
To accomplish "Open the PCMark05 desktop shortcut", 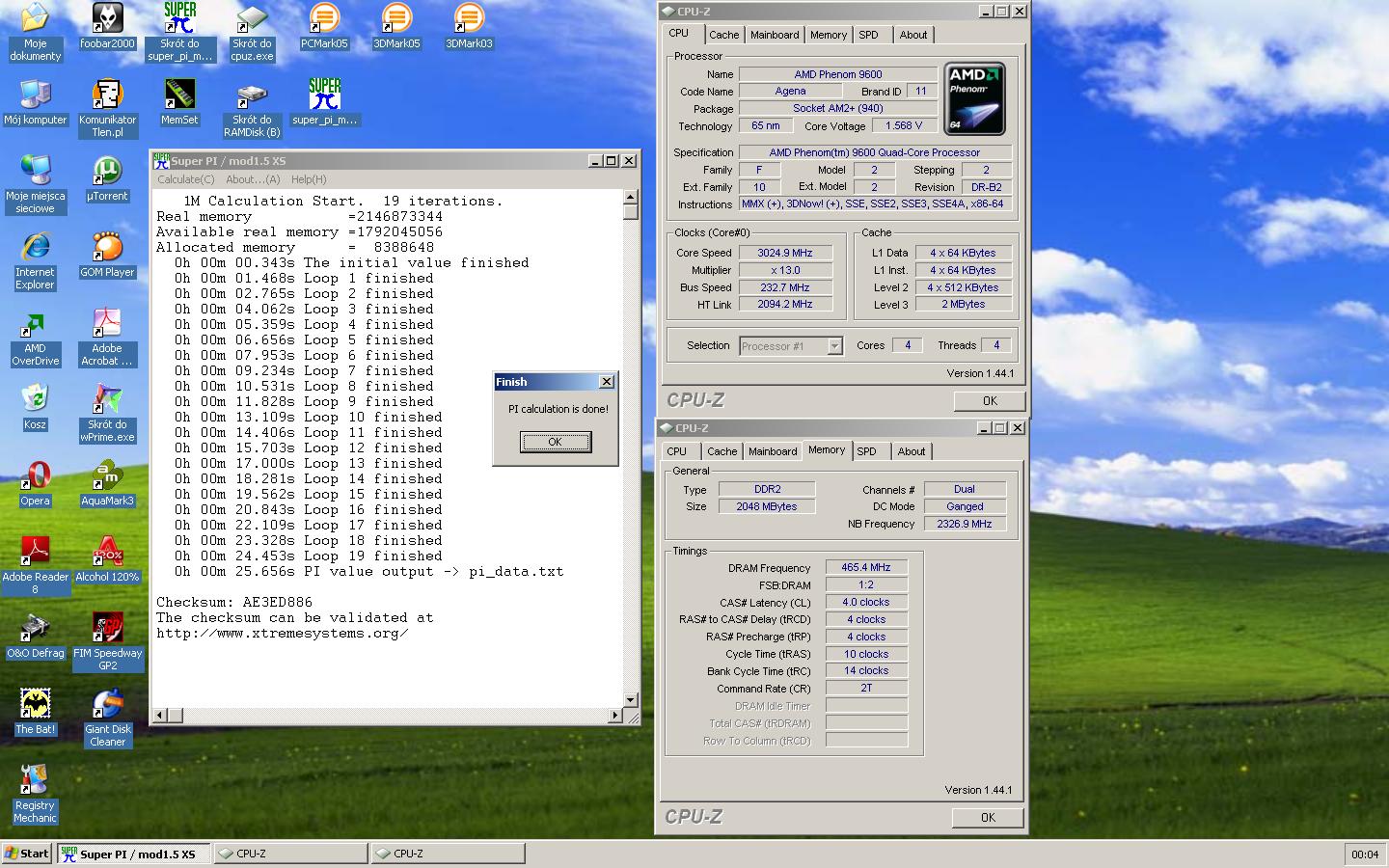I will (324, 27).
